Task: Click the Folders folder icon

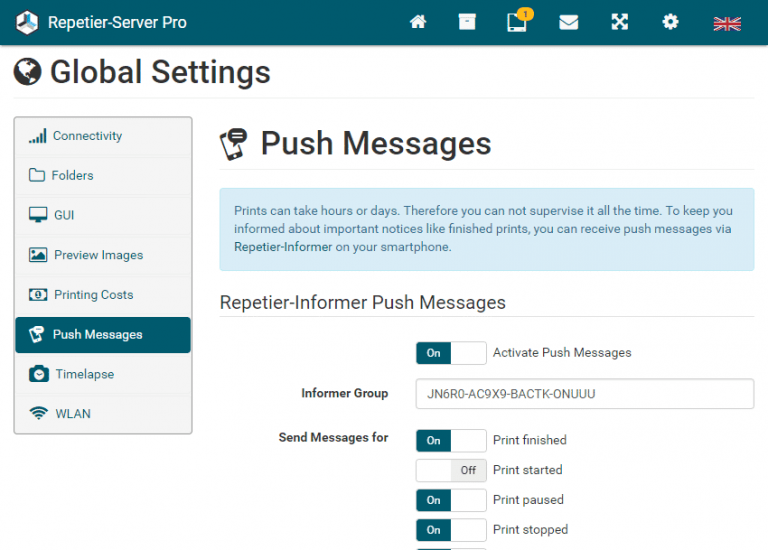Action: tap(37, 175)
